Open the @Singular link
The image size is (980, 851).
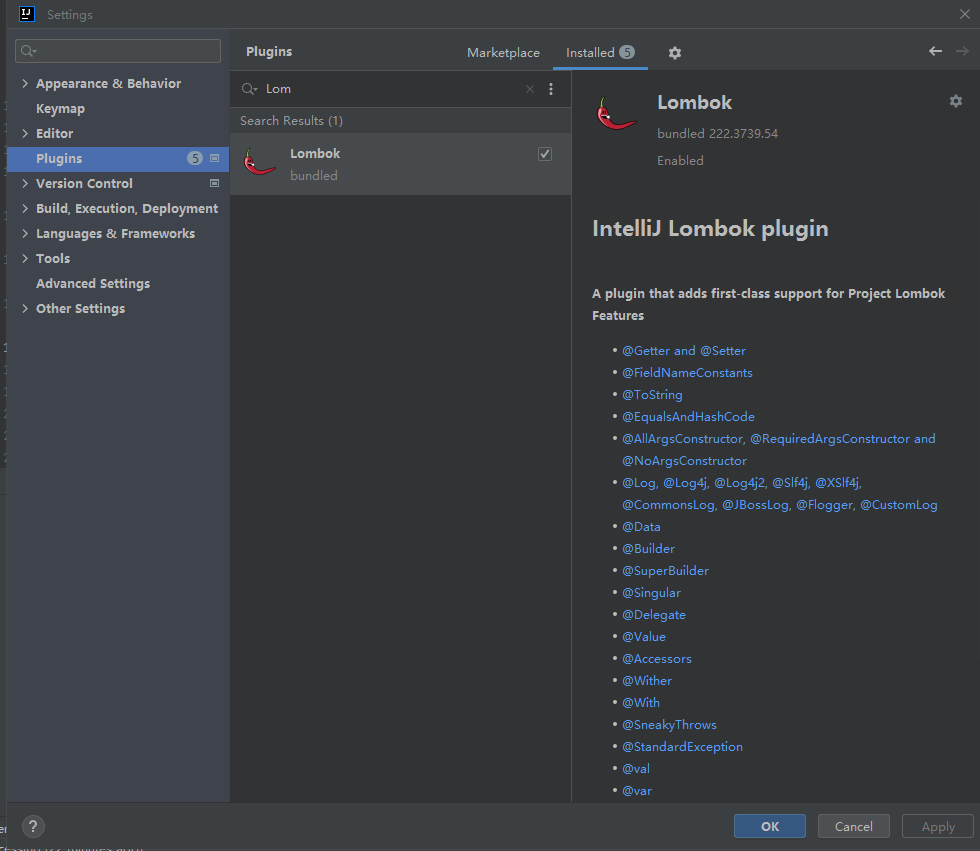pyautogui.click(x=651, y=593)
